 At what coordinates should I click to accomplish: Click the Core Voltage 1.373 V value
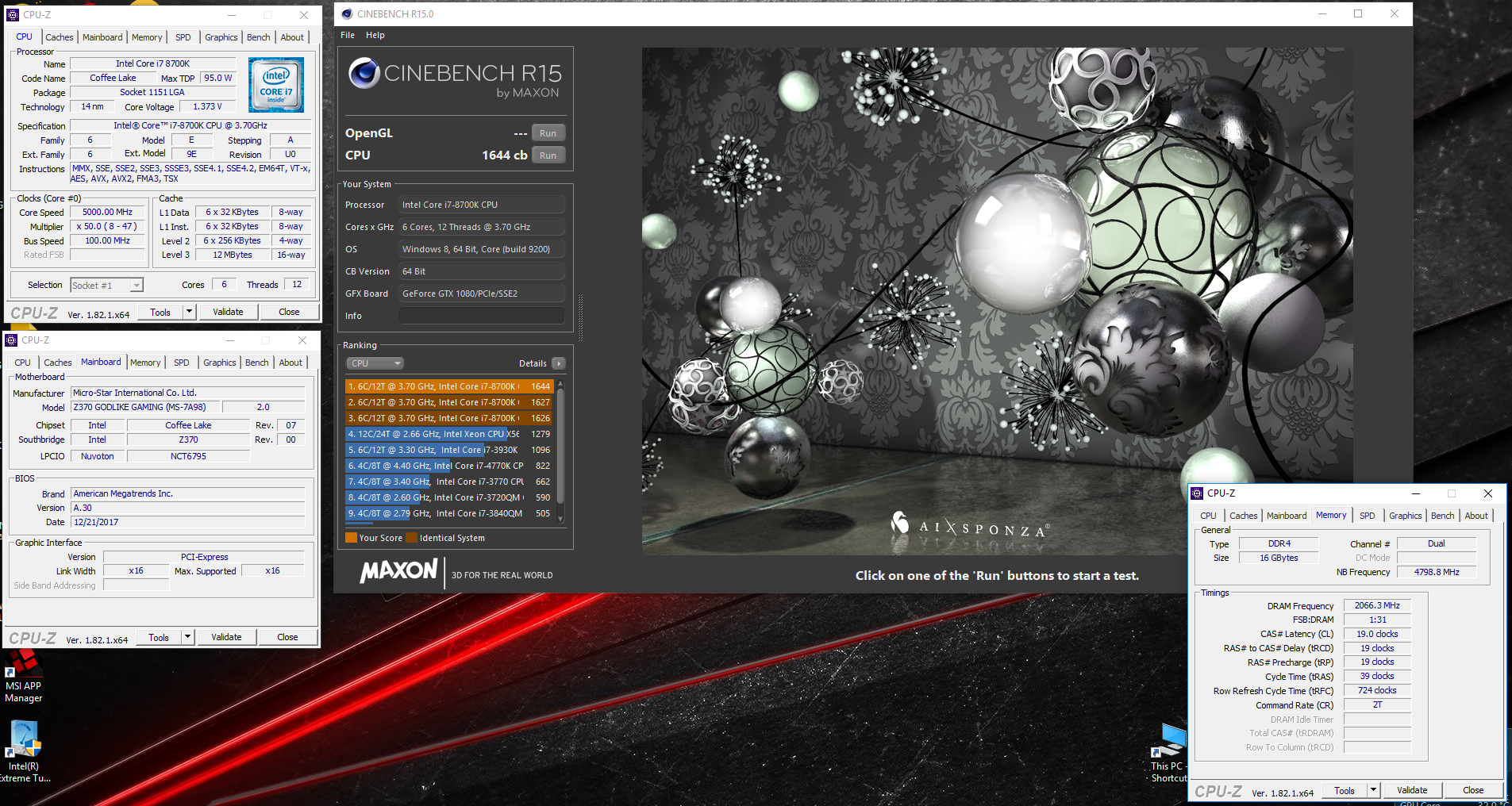point(208,106)
